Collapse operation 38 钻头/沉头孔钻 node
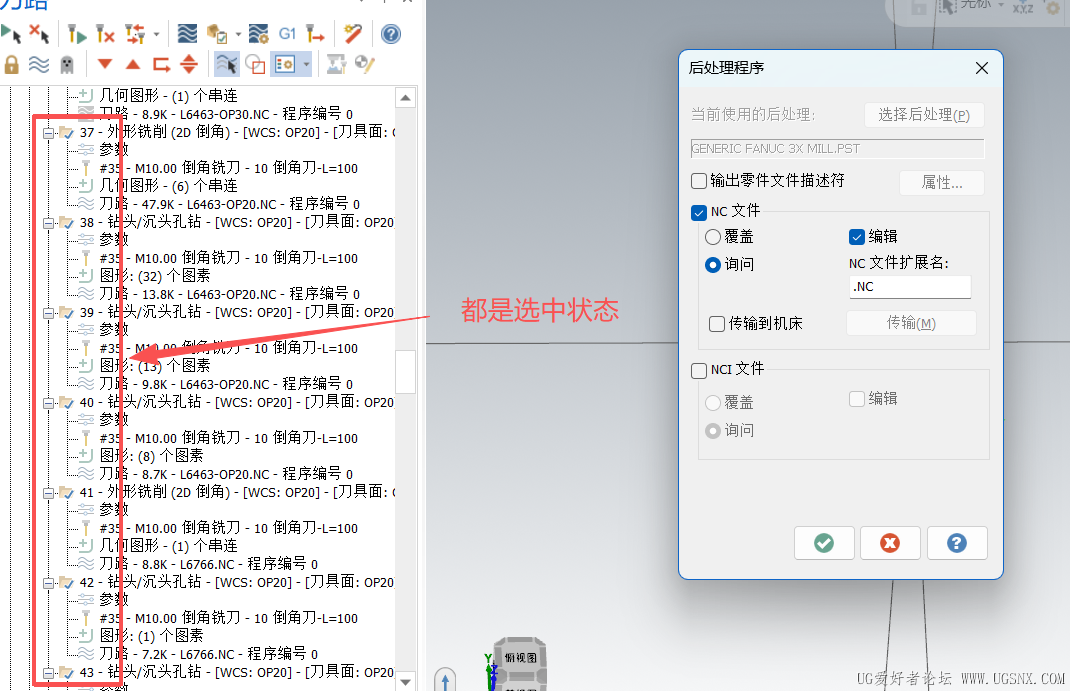The height and width of the screenshot is (691, 1070). 48,223
